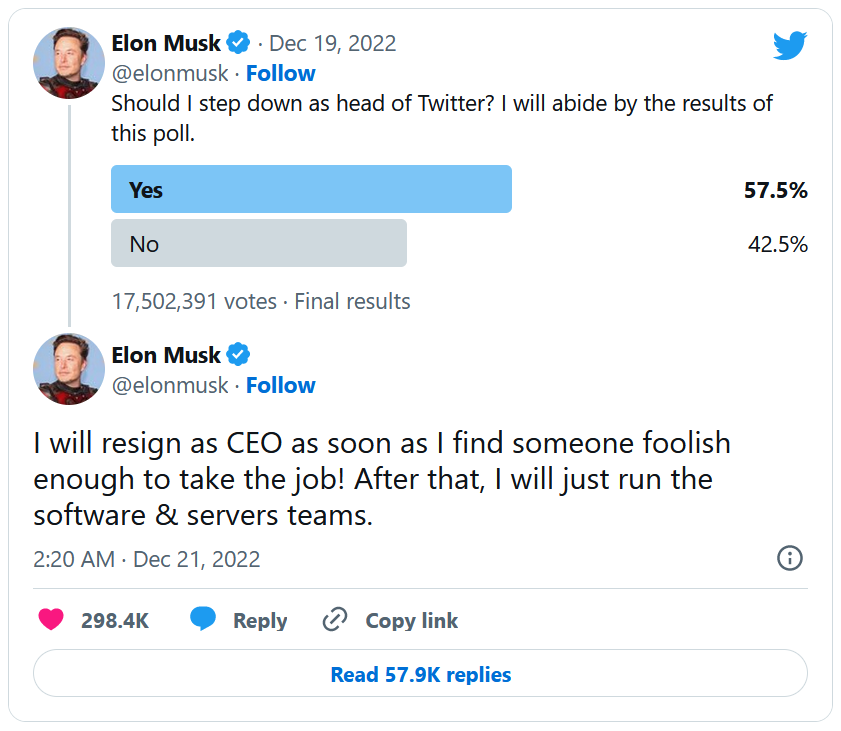Click the blue reply bubble icon

point(203,620)
